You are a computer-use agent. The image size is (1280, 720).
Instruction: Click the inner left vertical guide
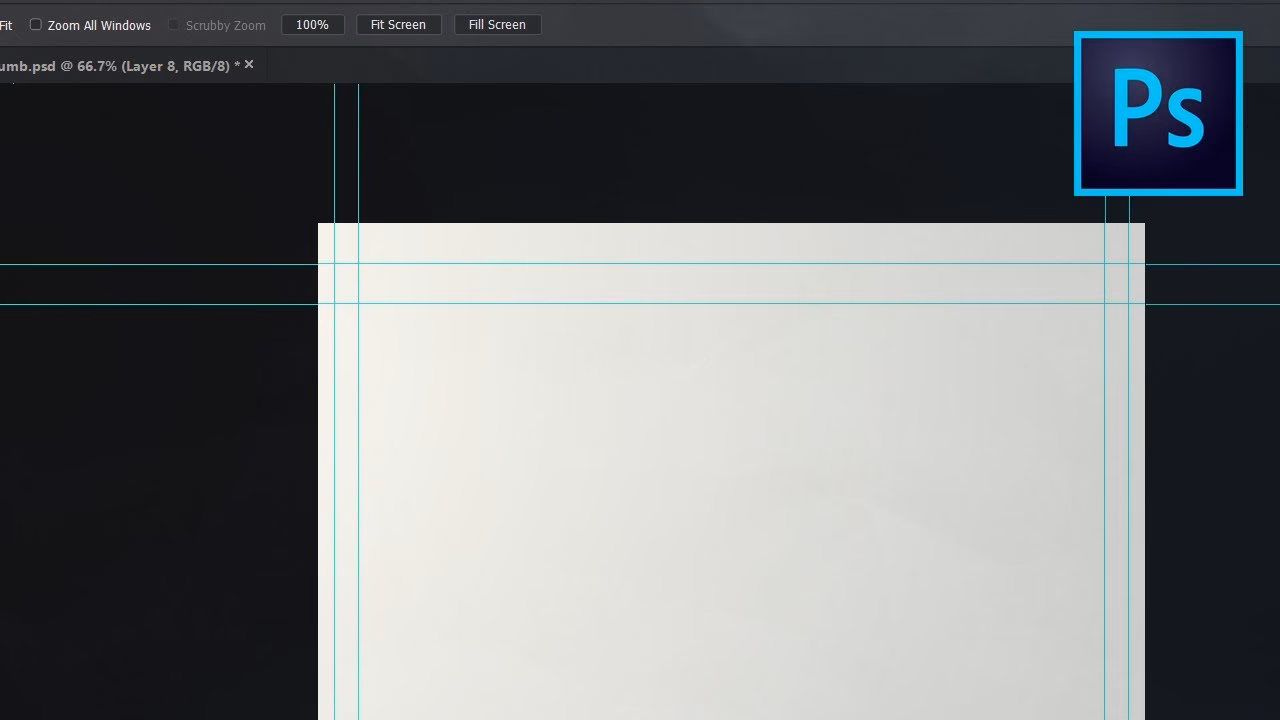358,450
